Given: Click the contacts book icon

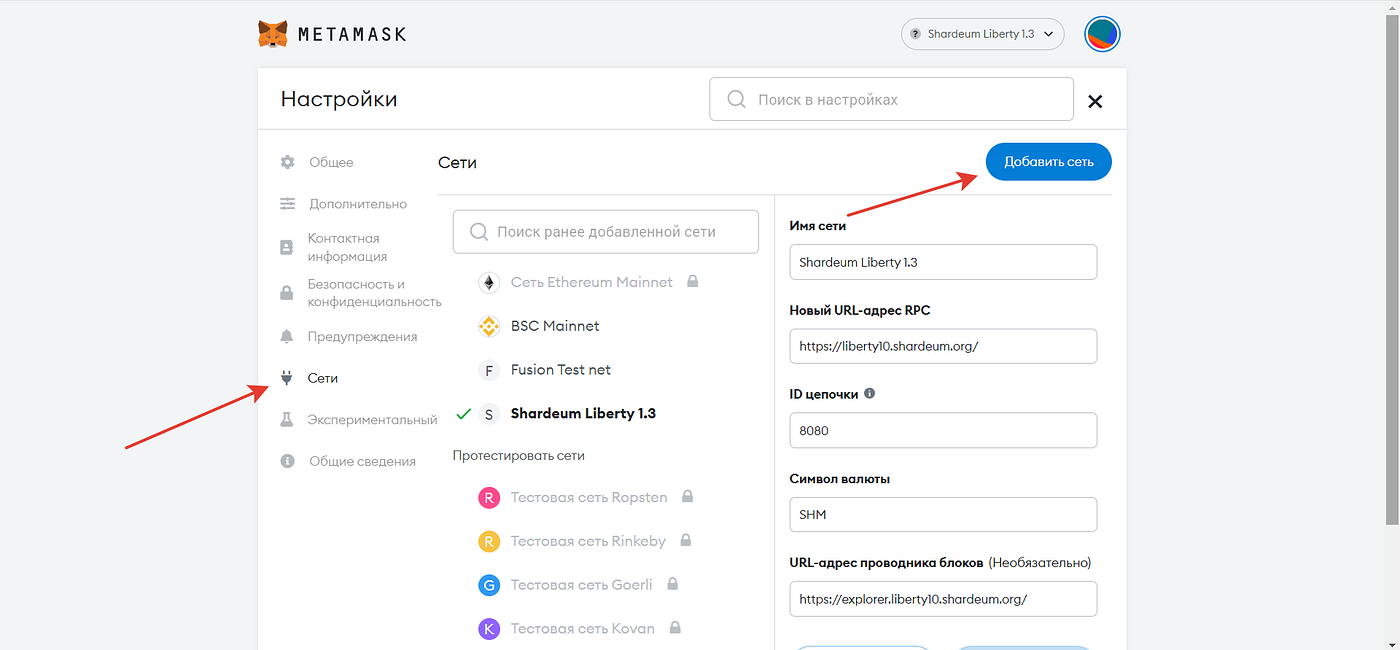Looking at the screenshot, I should click(x=287, y=247).
